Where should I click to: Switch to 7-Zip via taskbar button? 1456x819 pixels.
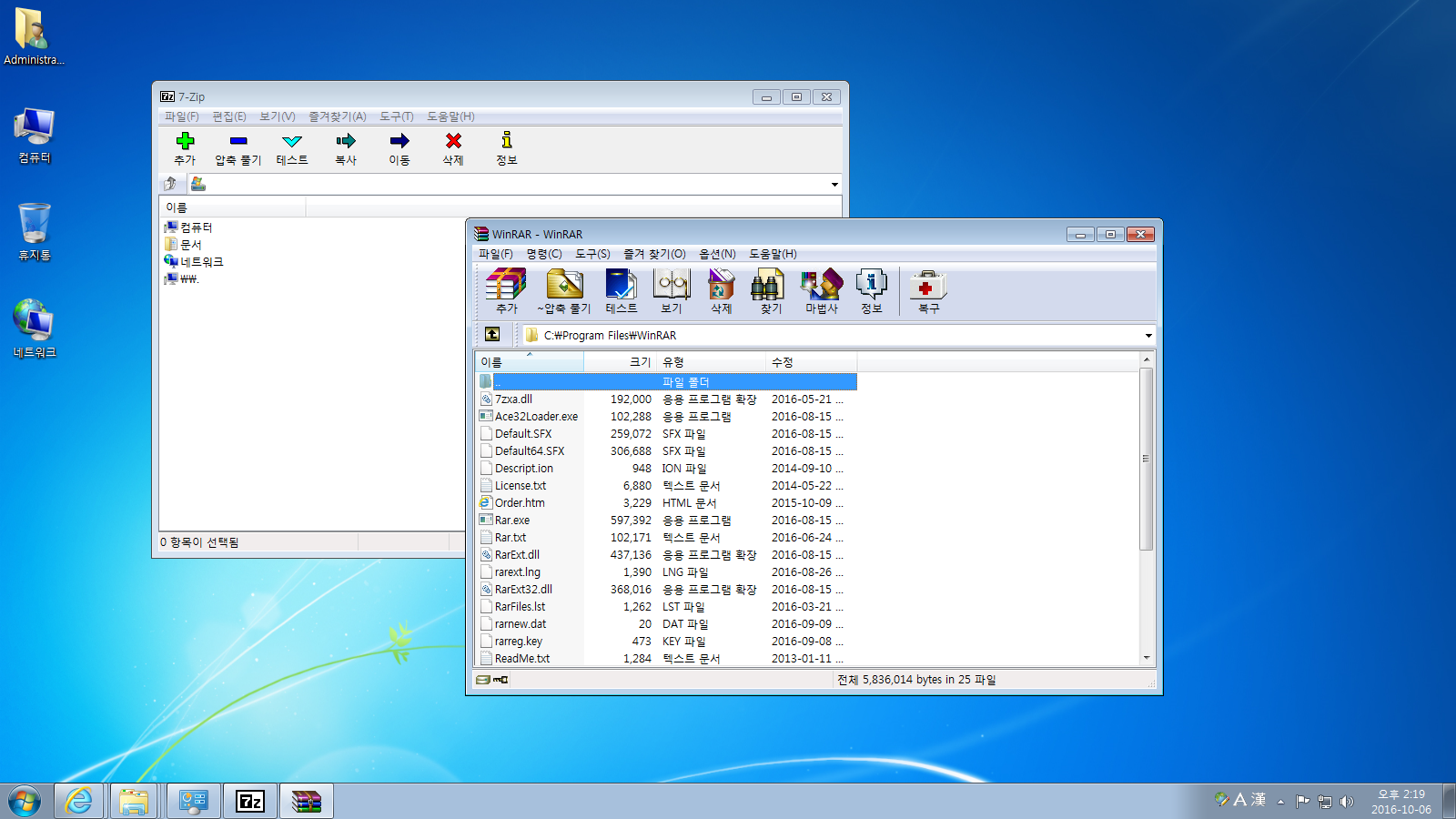click(x=250, y=801)
